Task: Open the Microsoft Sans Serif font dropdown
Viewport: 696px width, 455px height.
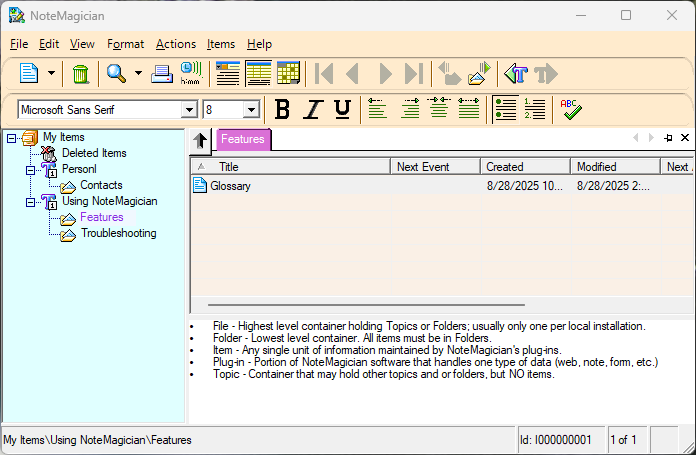Action: point(189,109)
